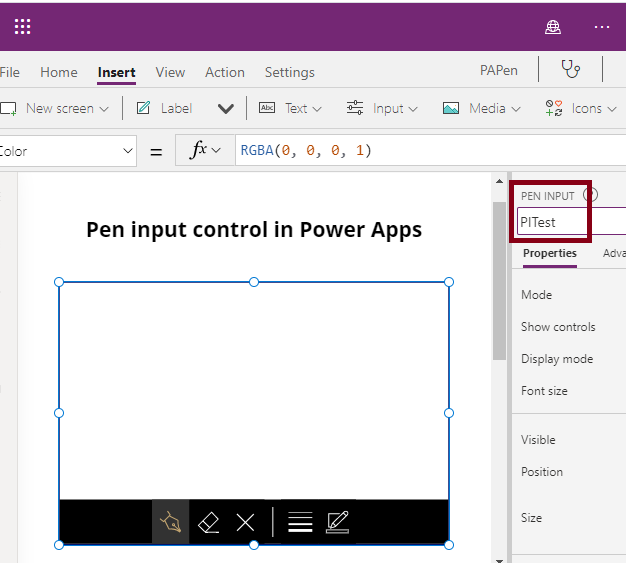Screen dimensions: 626x563
Task: Click the Position property label
Action: click(542, 472)
